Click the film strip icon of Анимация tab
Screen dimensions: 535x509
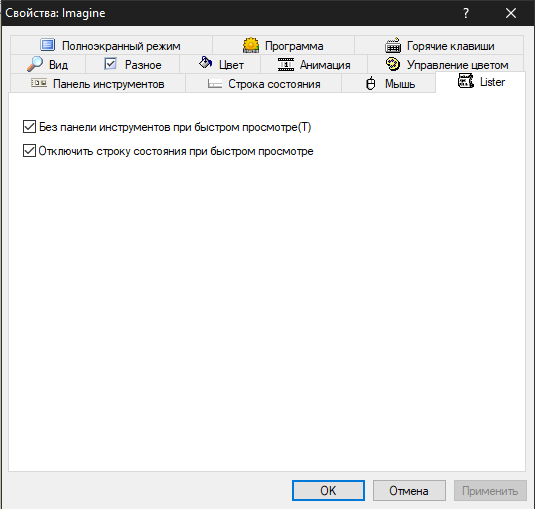(x=286, y=64)
